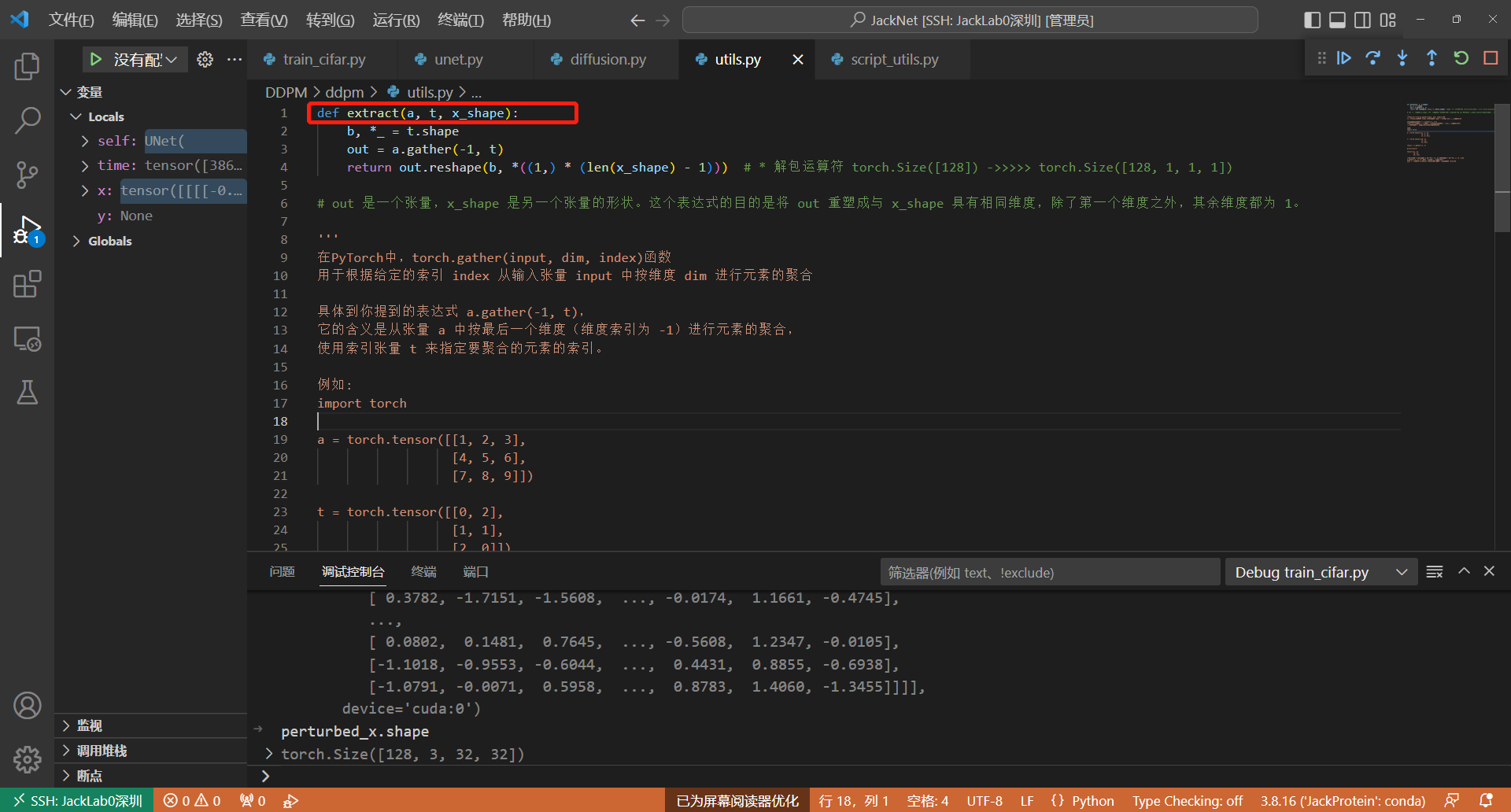Switch to the script_utils.py tab
Screen dimensions: 1511x812
(894, 60)
